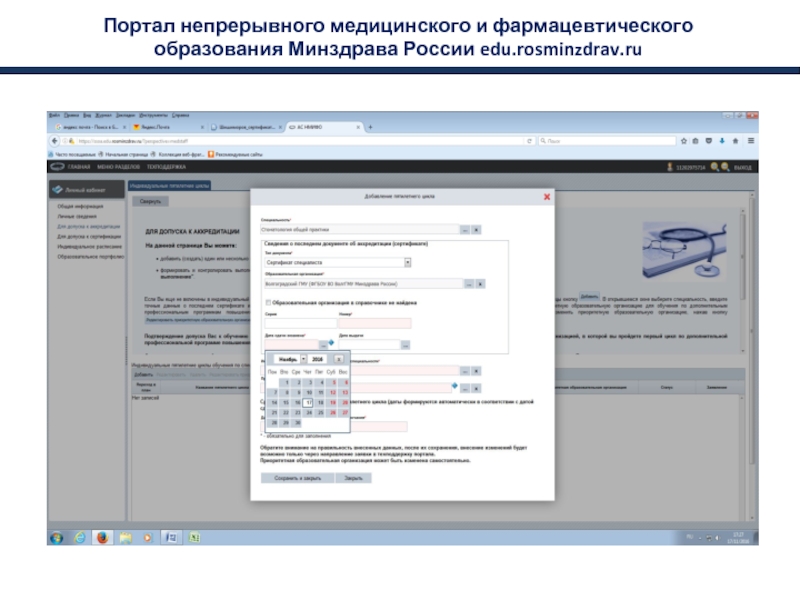
Task: Select November 22 in the calendar
Action: [286, 412]
